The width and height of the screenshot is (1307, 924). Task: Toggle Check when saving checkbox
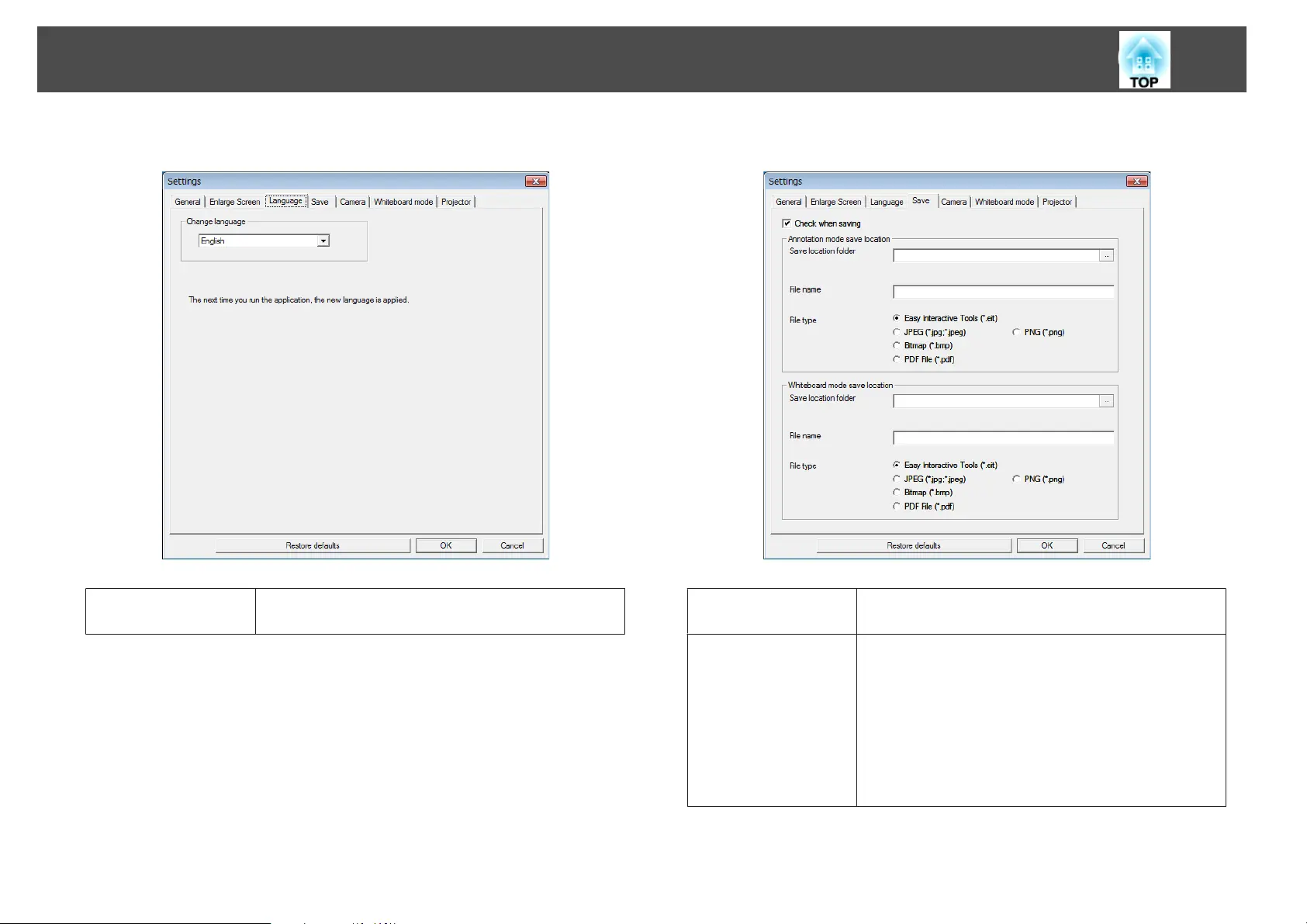tap(787, 223)
